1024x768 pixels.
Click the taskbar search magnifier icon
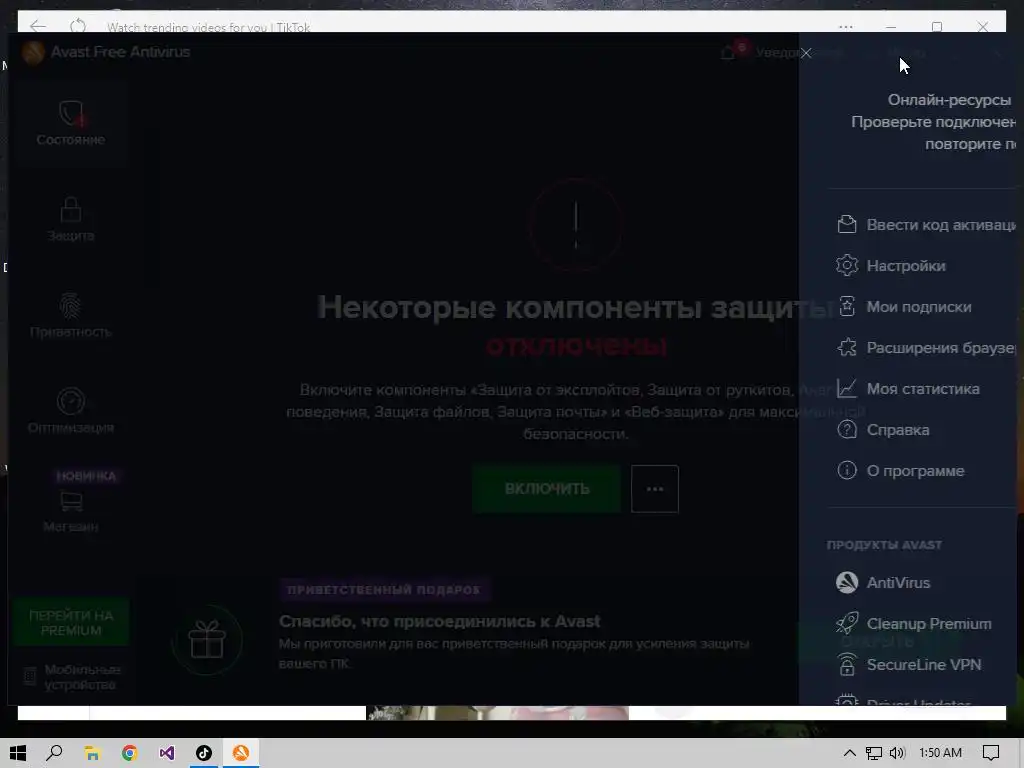[x=54, y=753]
